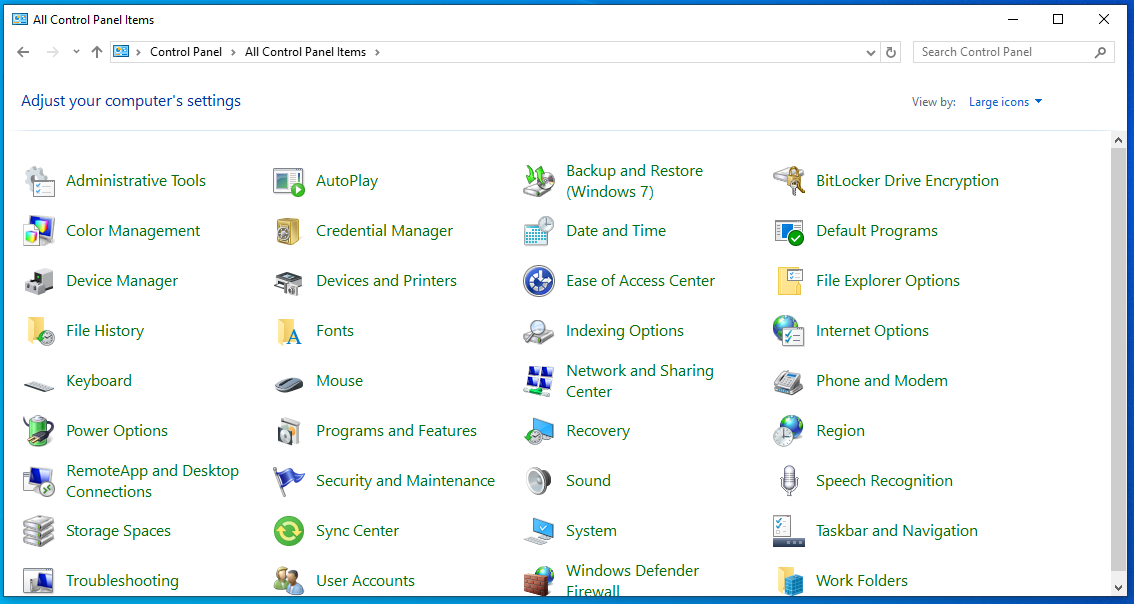Click the search magnifier icon
This screenshot has width=1134, height=604.
[x=1101, y=52]
